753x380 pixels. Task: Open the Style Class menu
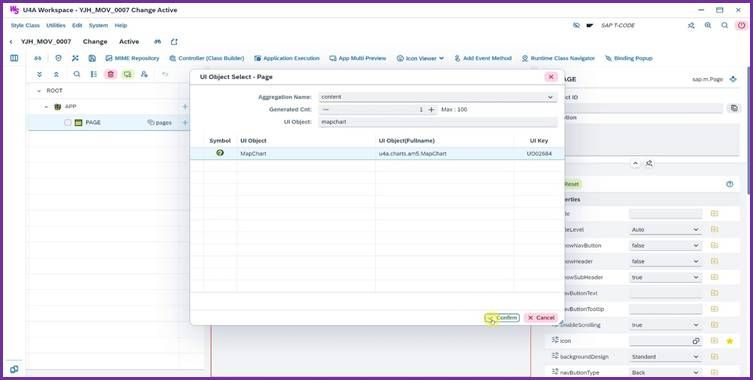click(25, 25)
